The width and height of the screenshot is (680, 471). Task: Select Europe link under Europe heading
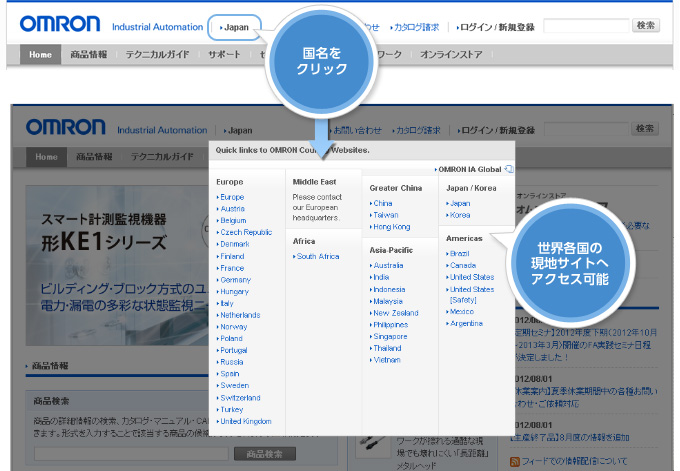click(230, 197)
